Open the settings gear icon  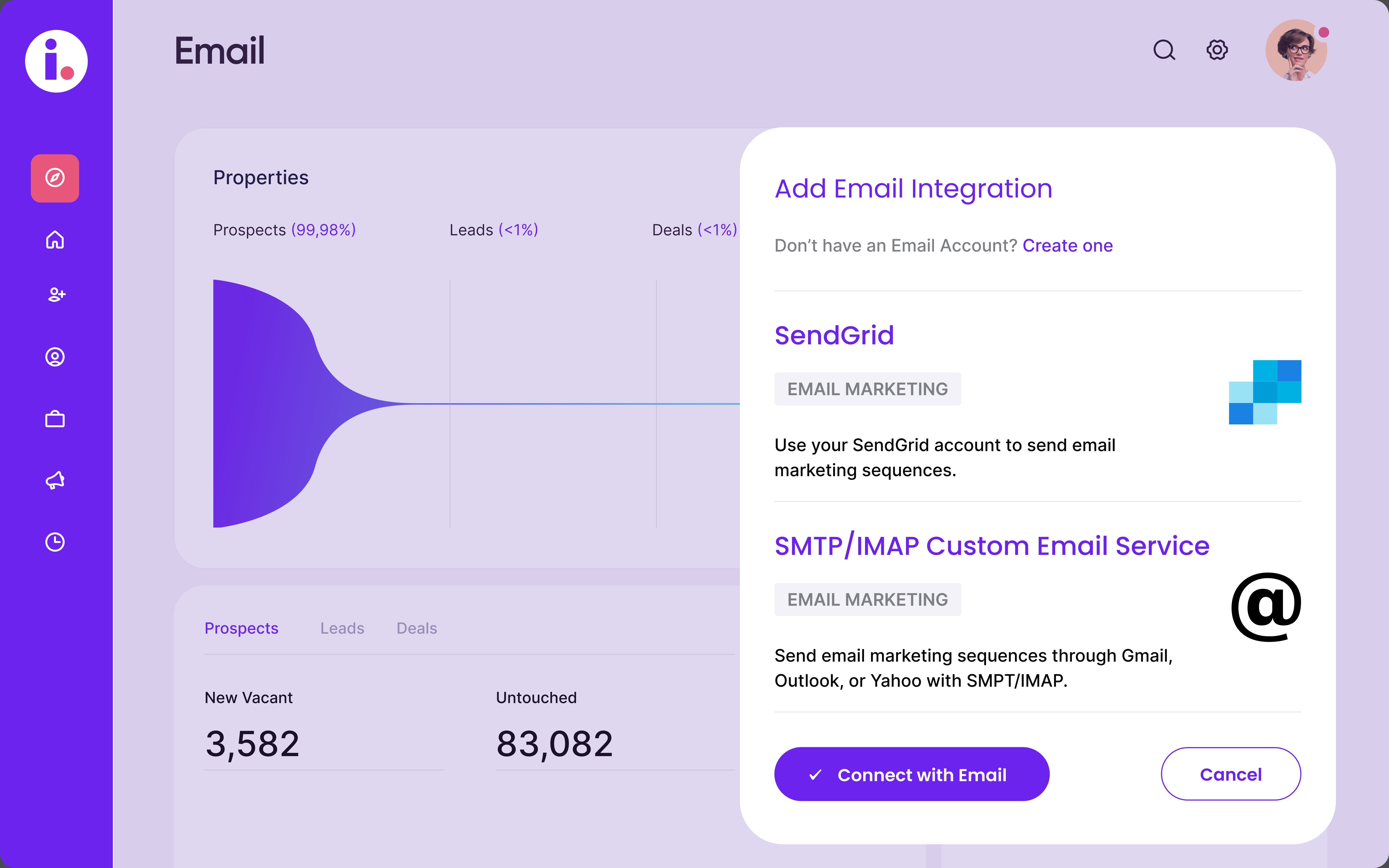[x=1217, y=50]
